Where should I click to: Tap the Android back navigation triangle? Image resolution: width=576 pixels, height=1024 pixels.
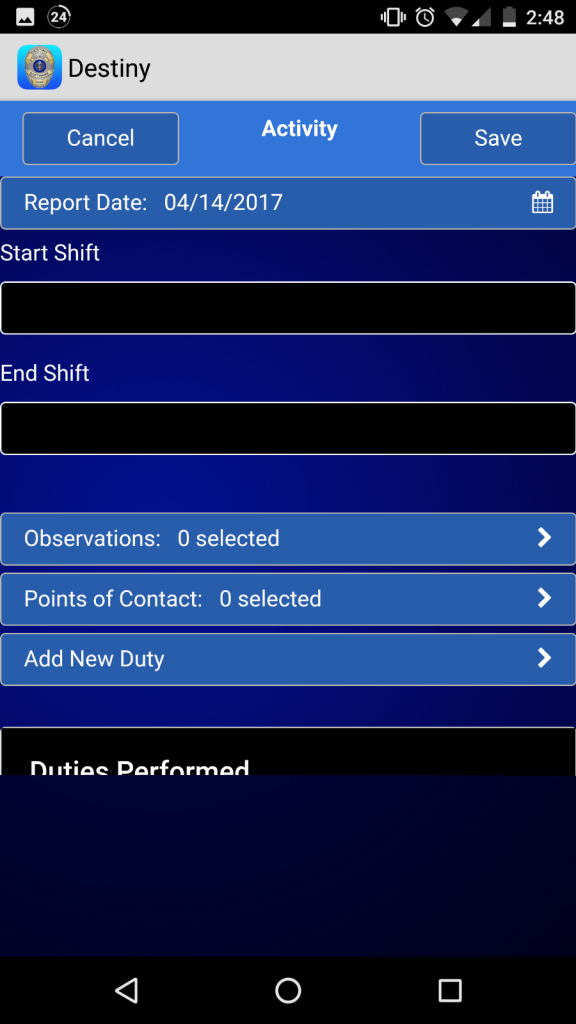point(126,990)
